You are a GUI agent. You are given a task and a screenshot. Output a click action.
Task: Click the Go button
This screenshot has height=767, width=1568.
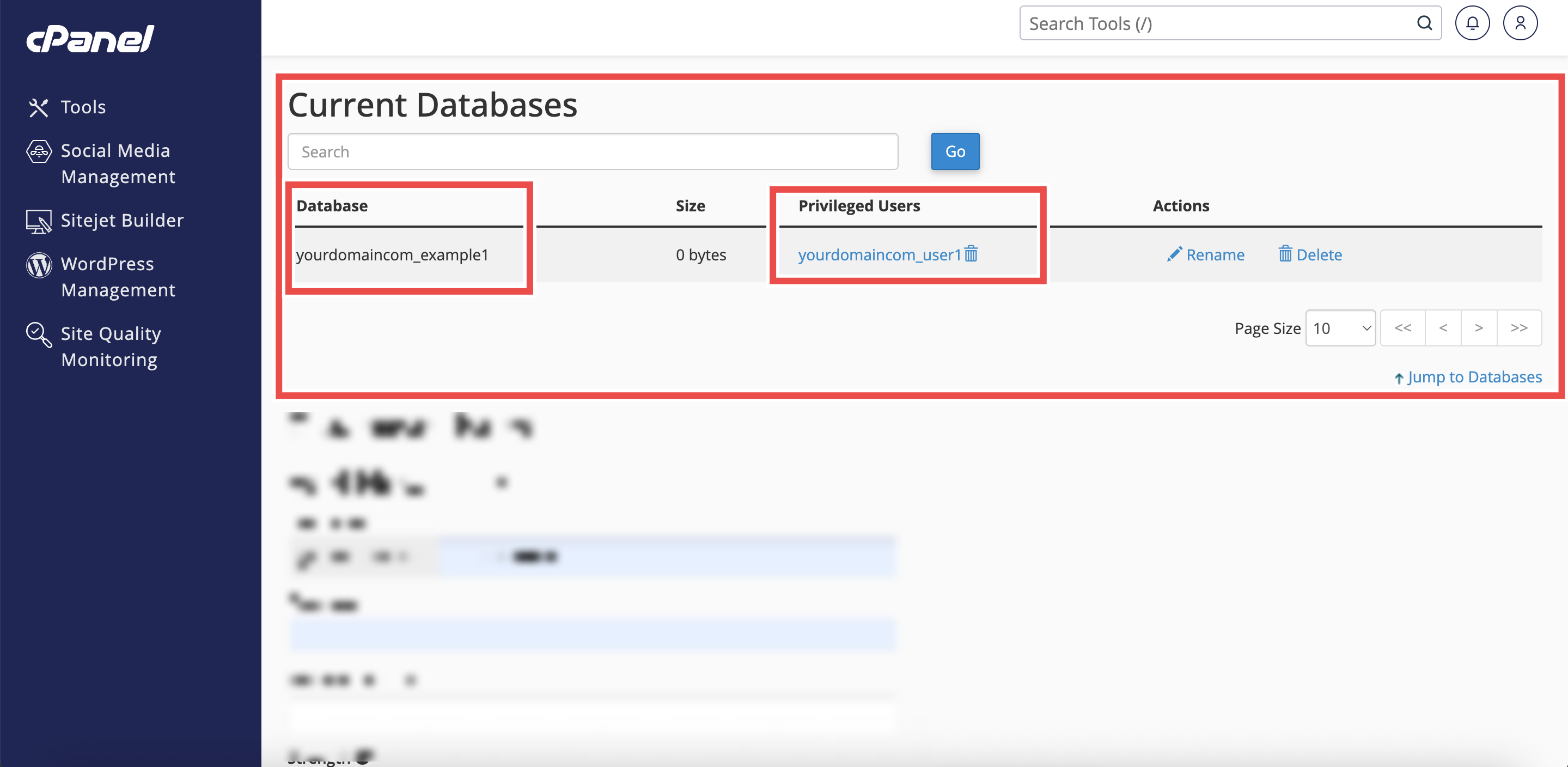point(955,151)
